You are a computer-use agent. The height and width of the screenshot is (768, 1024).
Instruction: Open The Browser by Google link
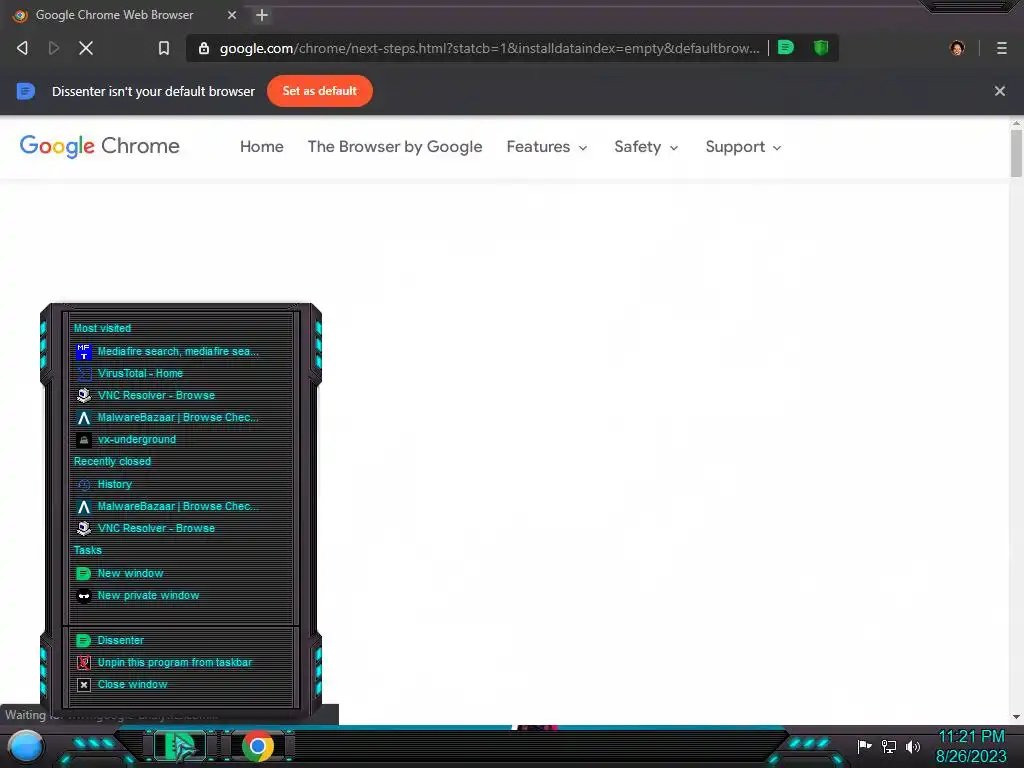(394, 147)
